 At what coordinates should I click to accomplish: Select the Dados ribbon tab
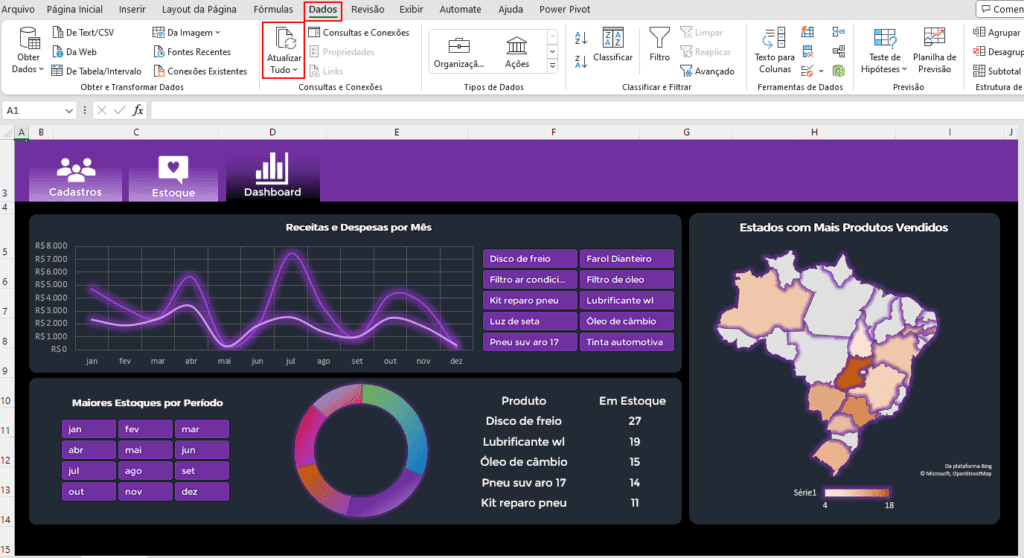click(323, 9)
